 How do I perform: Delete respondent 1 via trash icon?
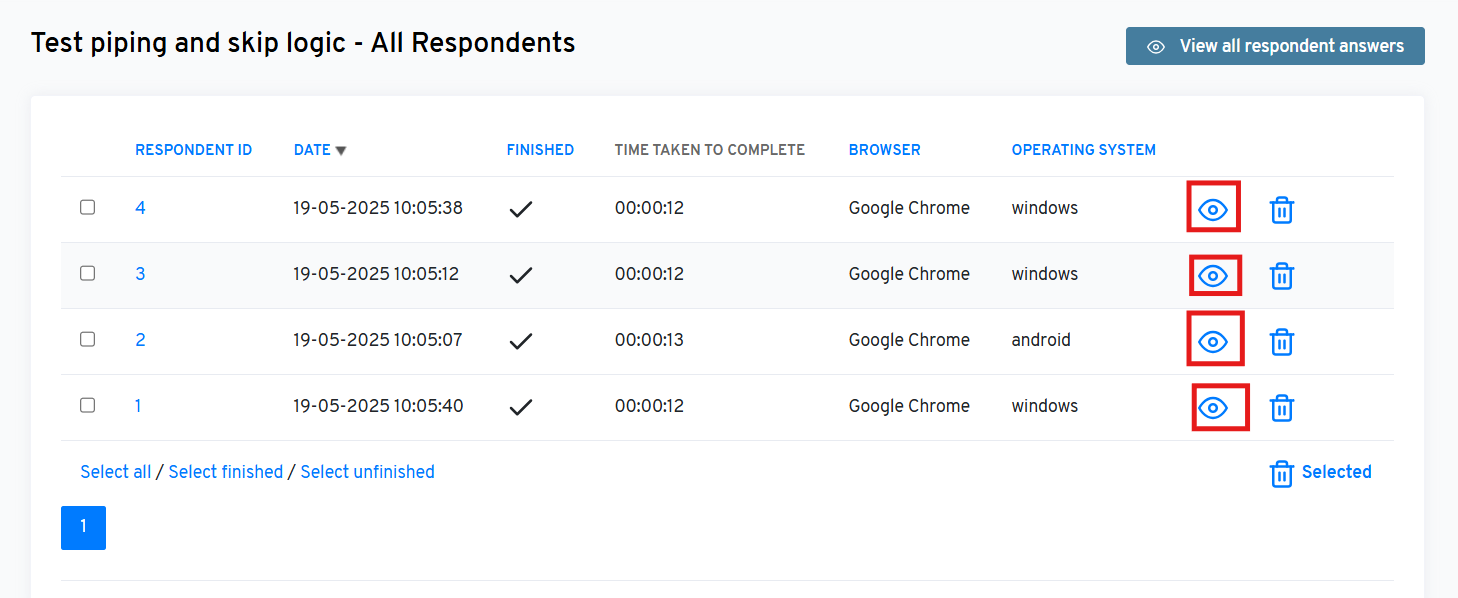click(1281, 408)
